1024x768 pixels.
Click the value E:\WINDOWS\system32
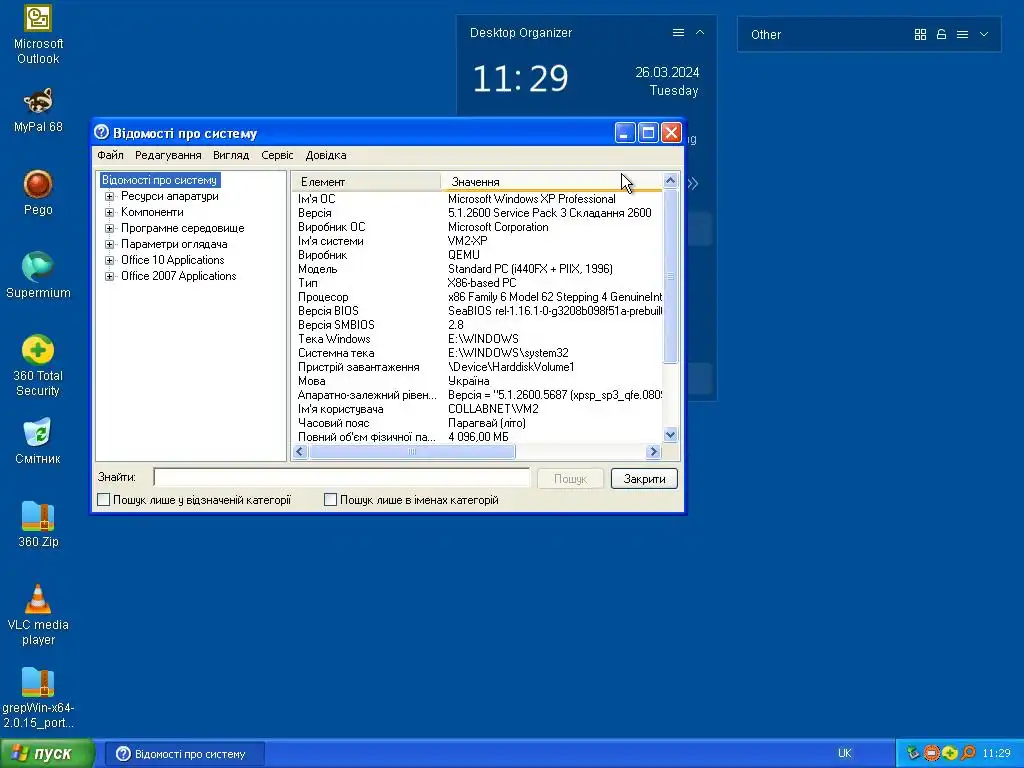(508, 353)
